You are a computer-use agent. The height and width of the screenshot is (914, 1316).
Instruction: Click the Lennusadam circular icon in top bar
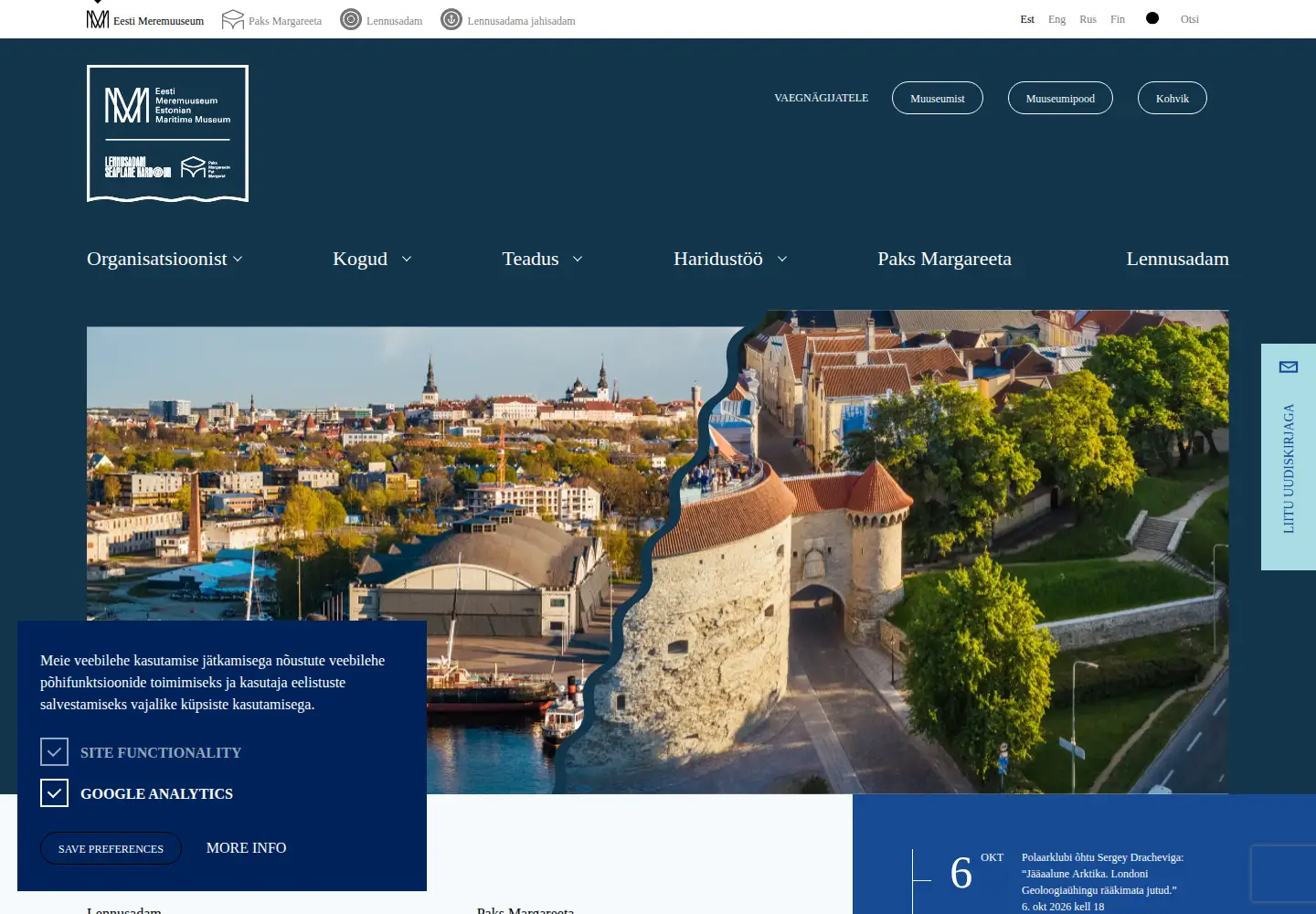tap(351, 19)
